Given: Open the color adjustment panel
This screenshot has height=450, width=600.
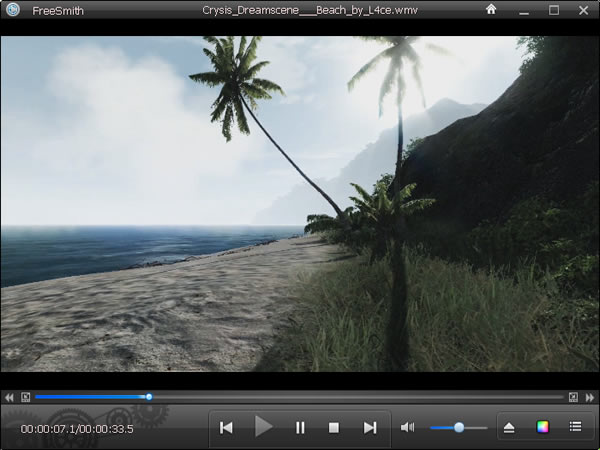Looking at the screenshot, I should (543, 427).
